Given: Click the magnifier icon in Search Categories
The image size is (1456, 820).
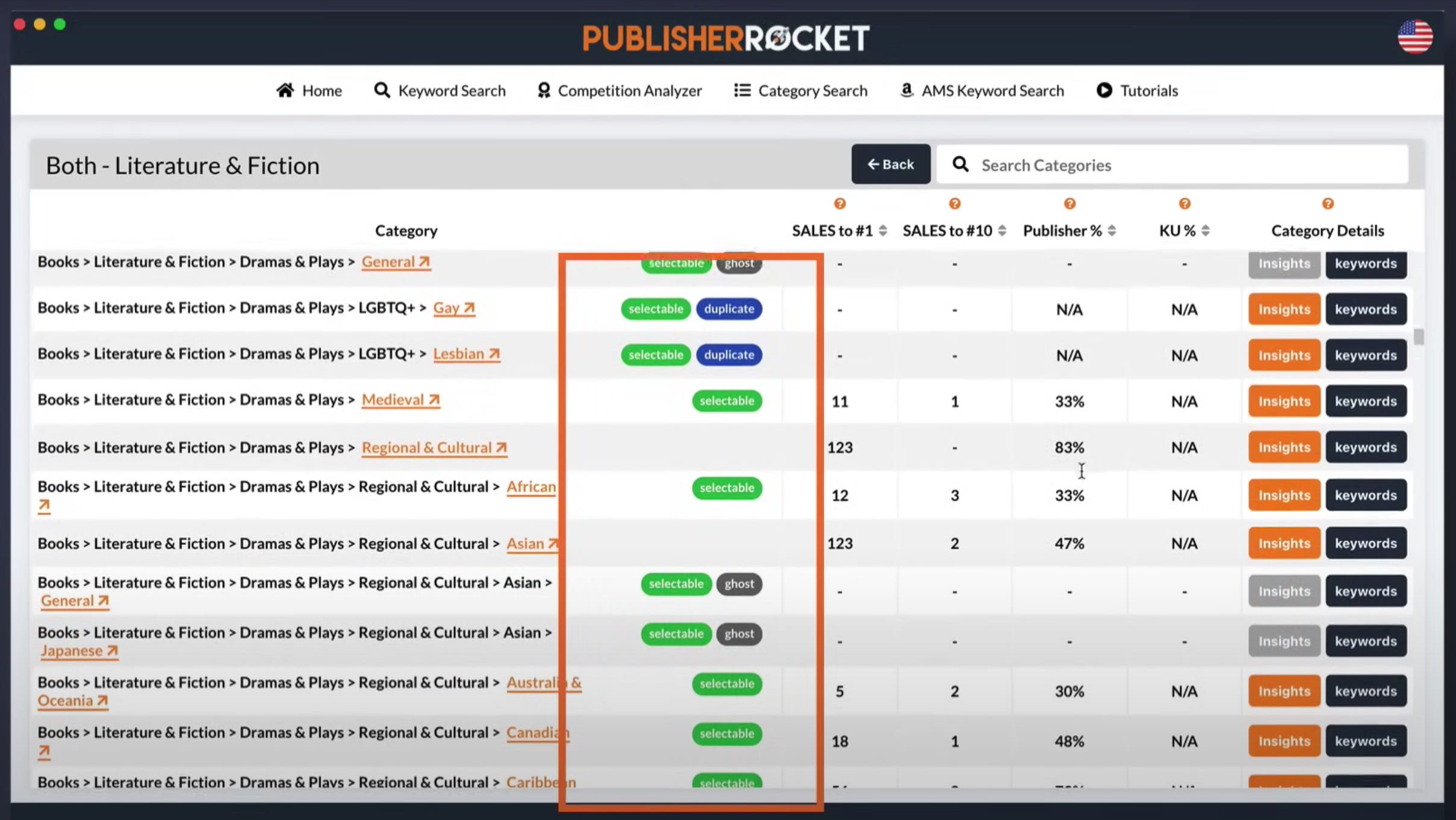Looking at the screenshot, I should pos(960,164).
